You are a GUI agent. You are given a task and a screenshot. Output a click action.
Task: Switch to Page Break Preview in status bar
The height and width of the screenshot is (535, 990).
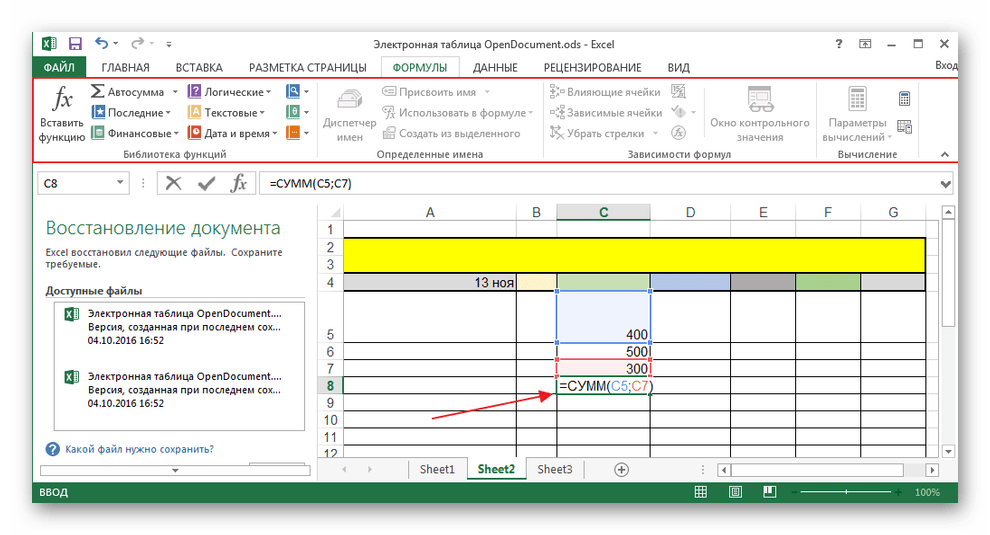point(769,491)
